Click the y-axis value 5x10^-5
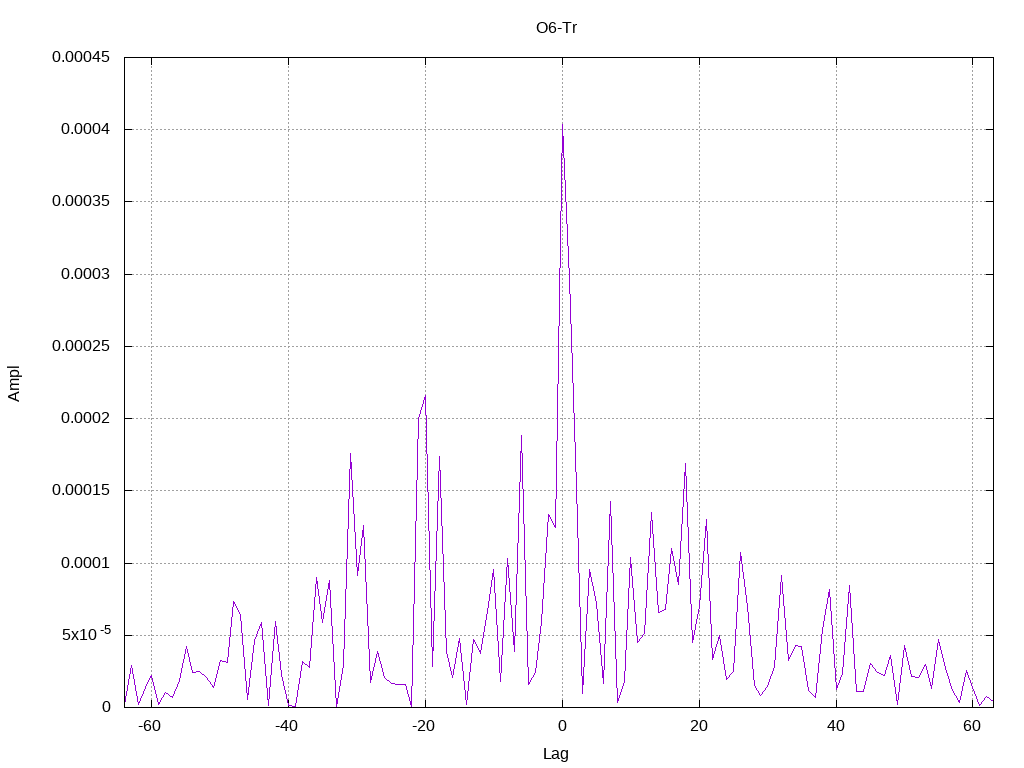Screen dimensions: 1024x768 click(x=86, y=633)
